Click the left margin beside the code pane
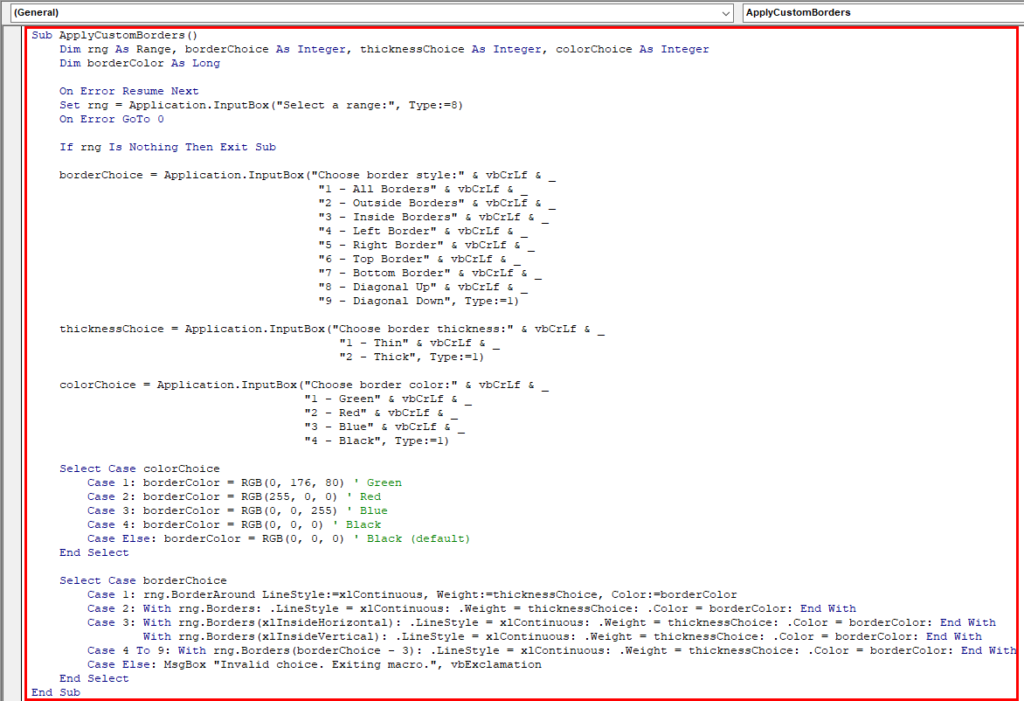This screenshot has height=701, width=1024. 12,363
